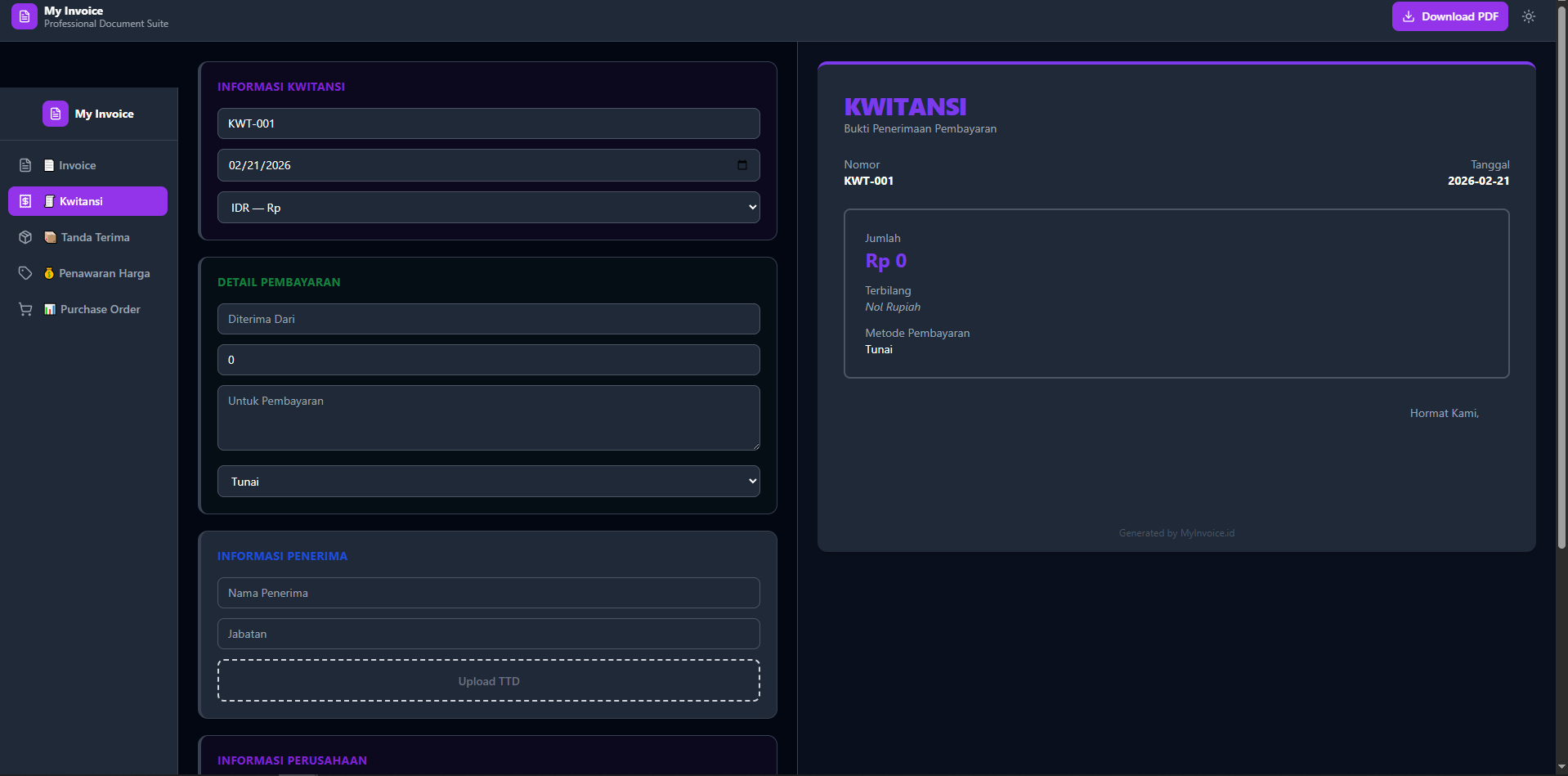Viewport: 1568px width, 776px height.
Task: Click the box emoji in Tanda Terima
Action: [50, 237]
